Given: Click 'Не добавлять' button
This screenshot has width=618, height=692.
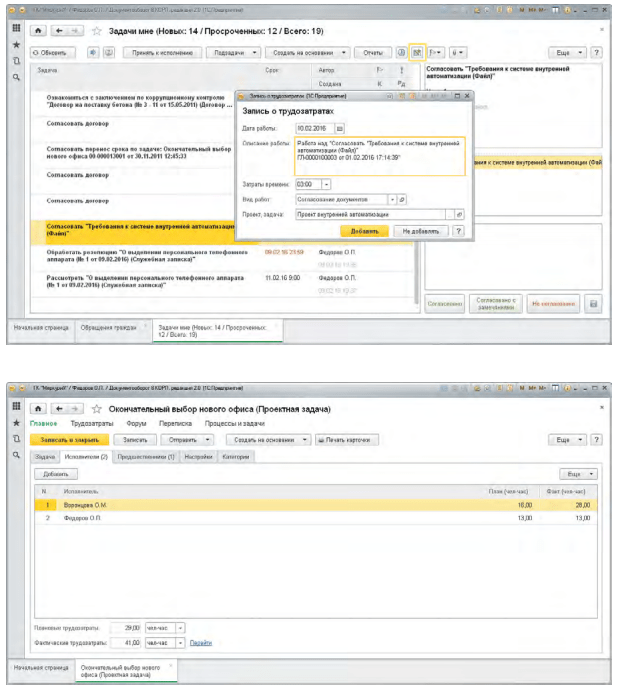Looking at the screenshot, I should pyautogui.click(x=421, y=231).
